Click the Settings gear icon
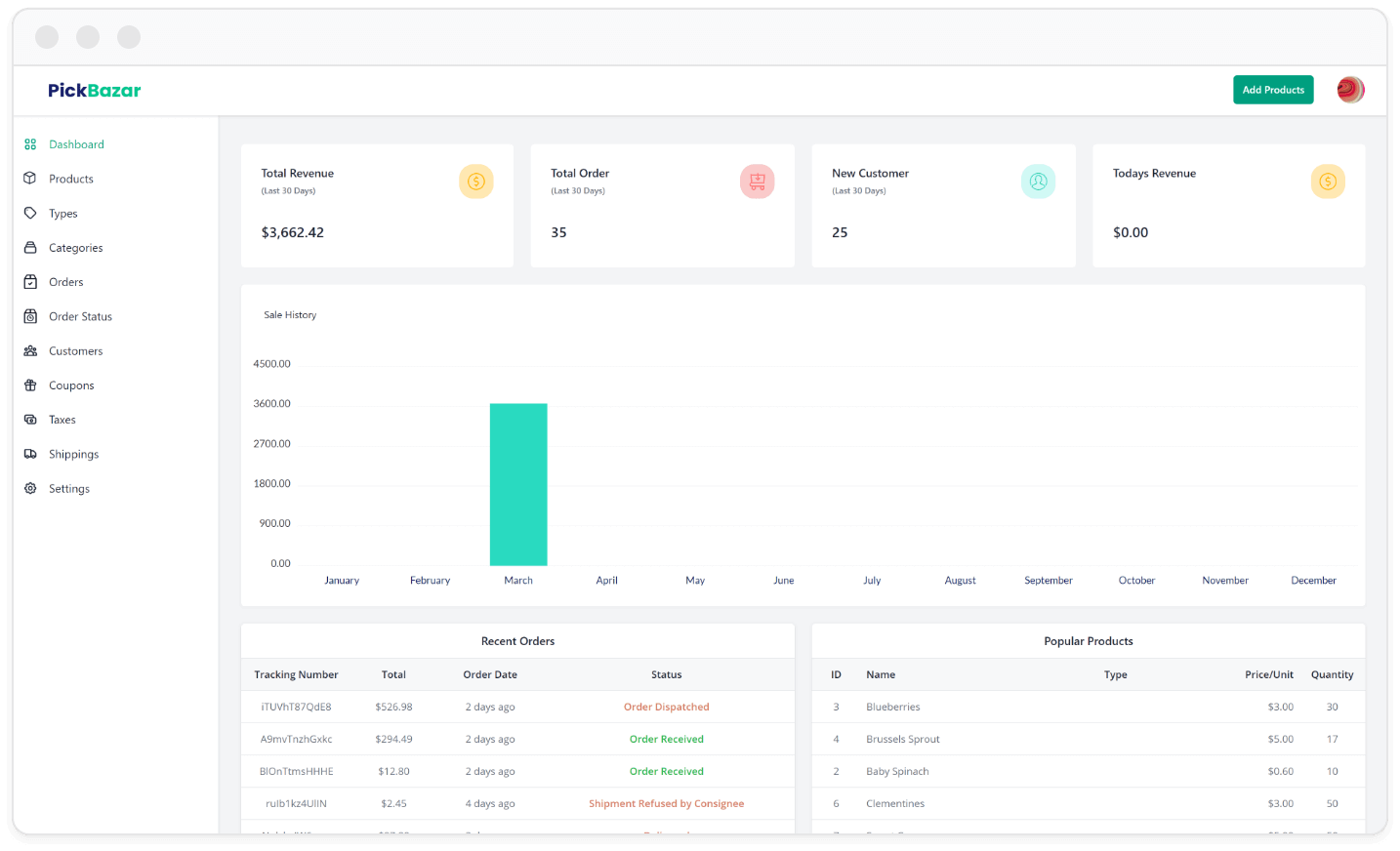Image resolution: width=1400 pixels, height=851 pixels. click(30, 489)
